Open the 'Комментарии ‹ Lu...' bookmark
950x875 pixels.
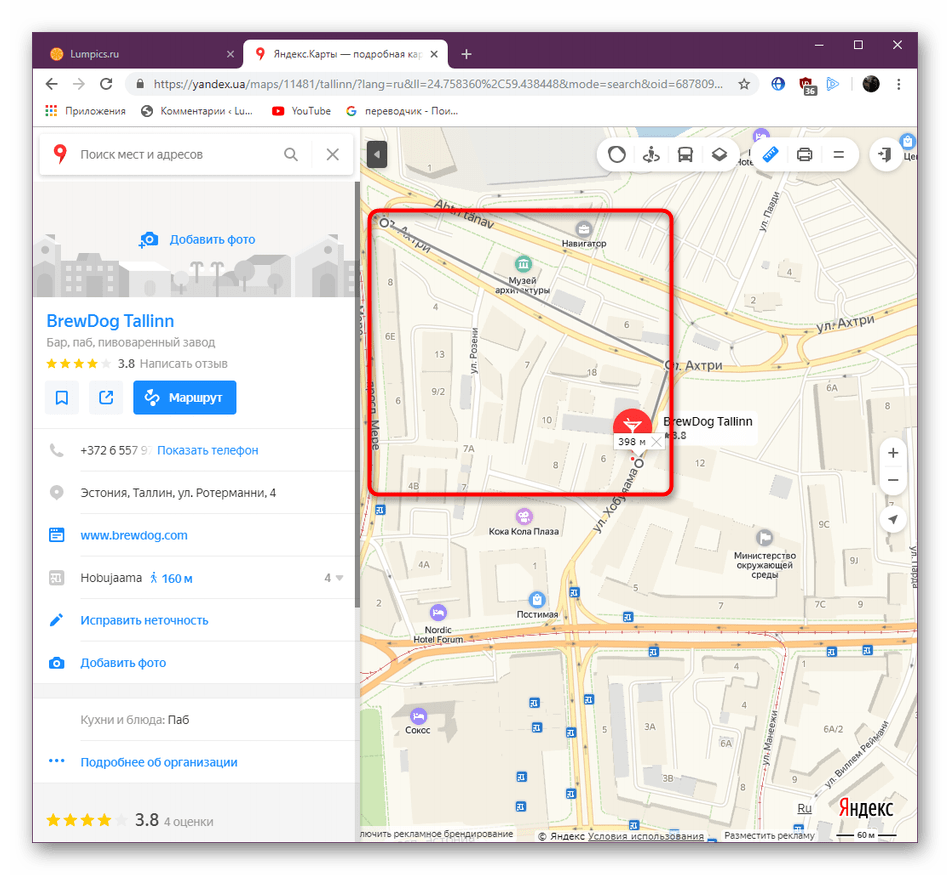click(197, 111)
